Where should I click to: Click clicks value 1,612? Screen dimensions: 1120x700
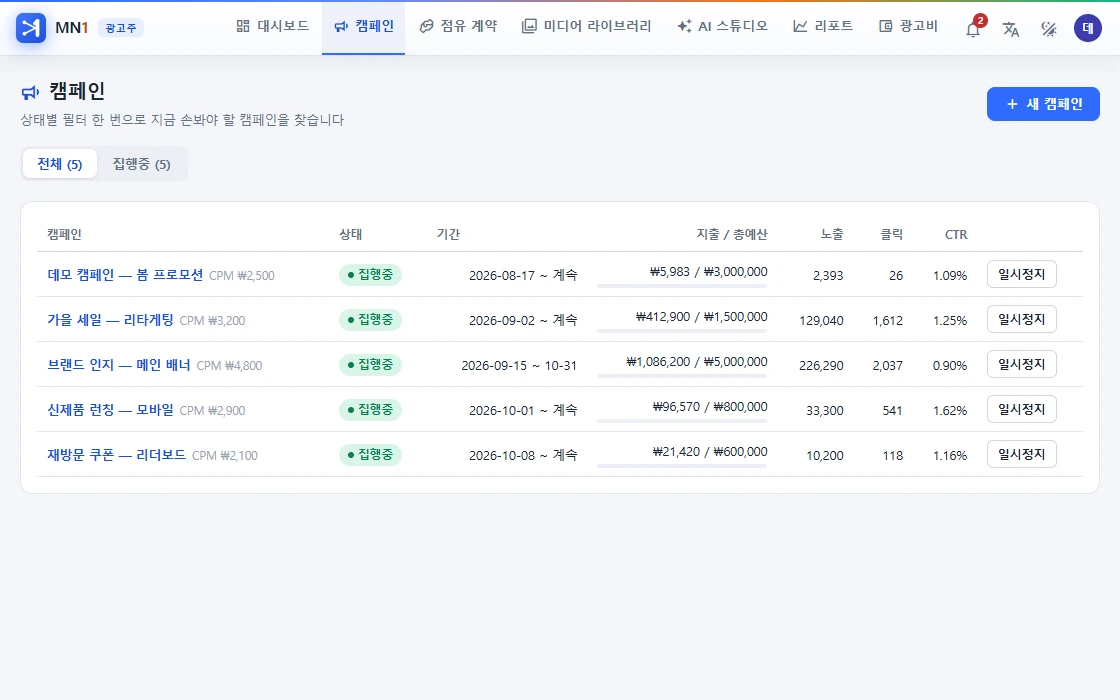pyautogui.click(x=888, y=321)
